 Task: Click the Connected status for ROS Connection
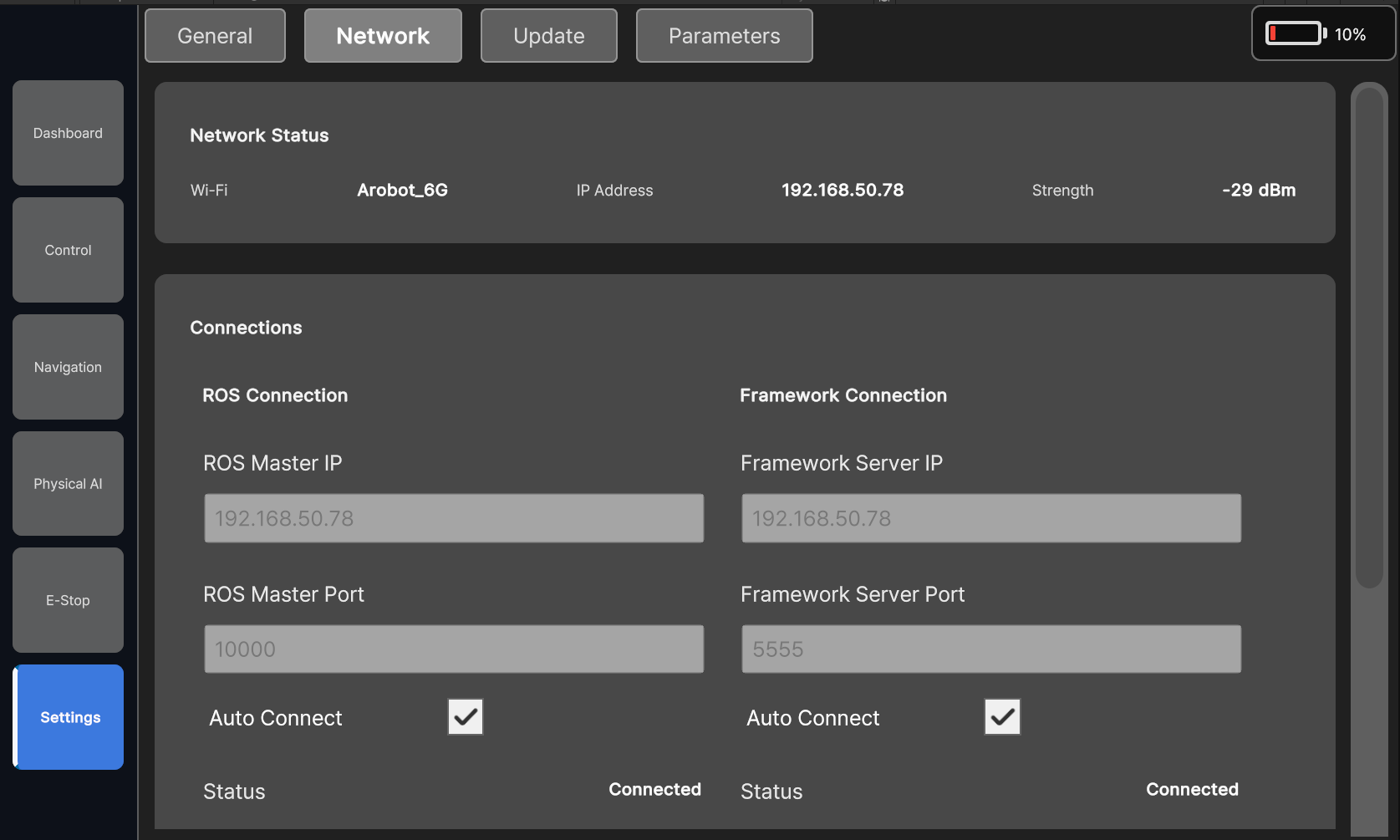pos(654,789)
